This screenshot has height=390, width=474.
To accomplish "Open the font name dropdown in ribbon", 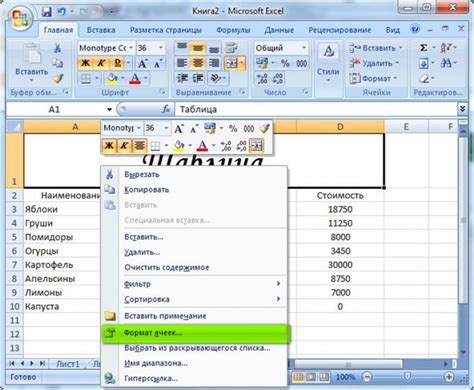I will [x=131, y=48].
